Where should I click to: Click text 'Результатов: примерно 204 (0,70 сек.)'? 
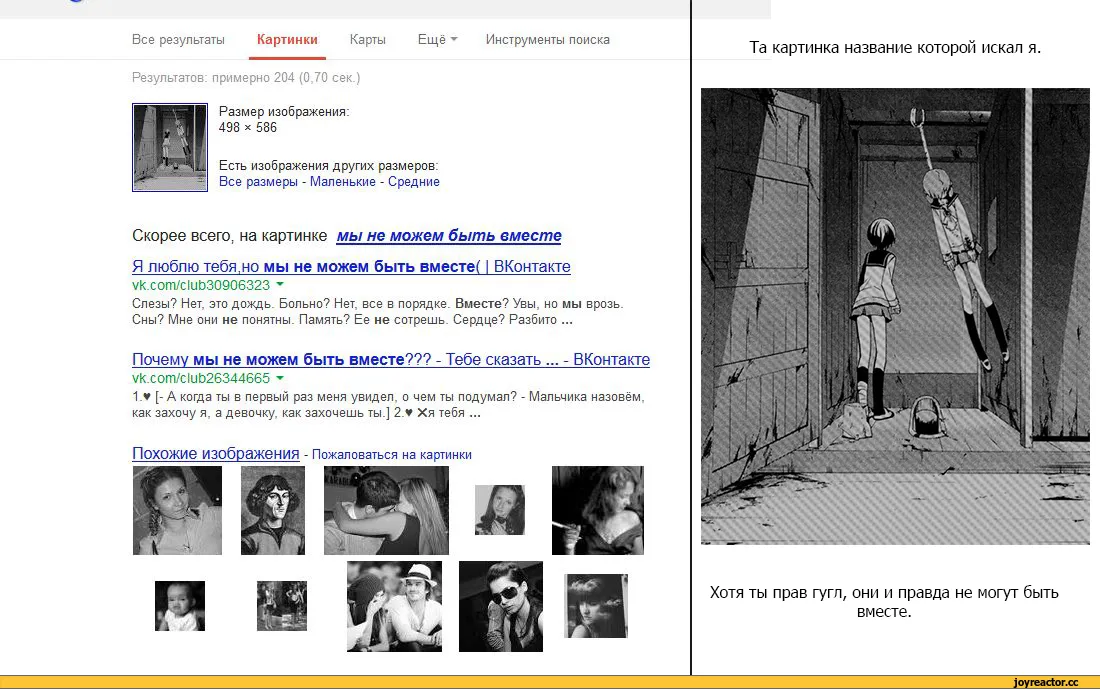[246, 78]
